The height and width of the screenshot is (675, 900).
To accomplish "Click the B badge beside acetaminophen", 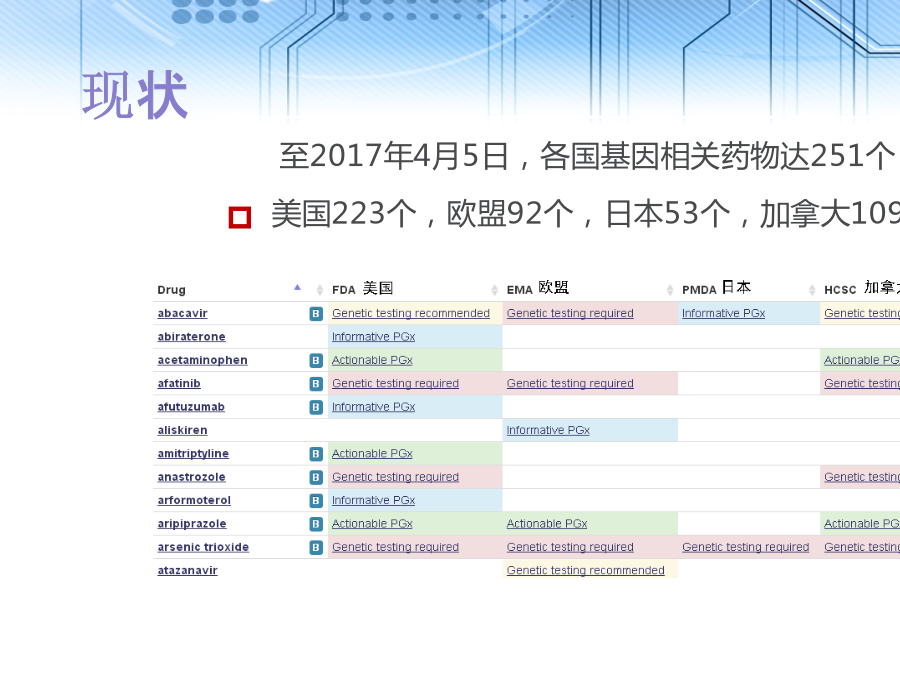I will [x=316, y=360].
